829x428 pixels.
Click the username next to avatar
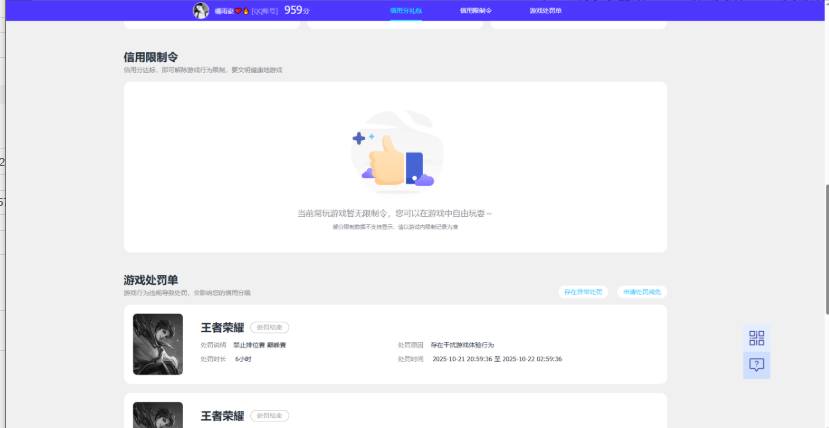click(224, 11)
